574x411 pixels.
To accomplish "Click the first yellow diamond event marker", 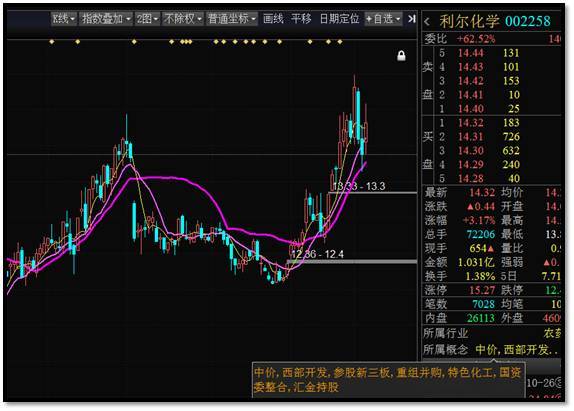I will pos(52,42).
